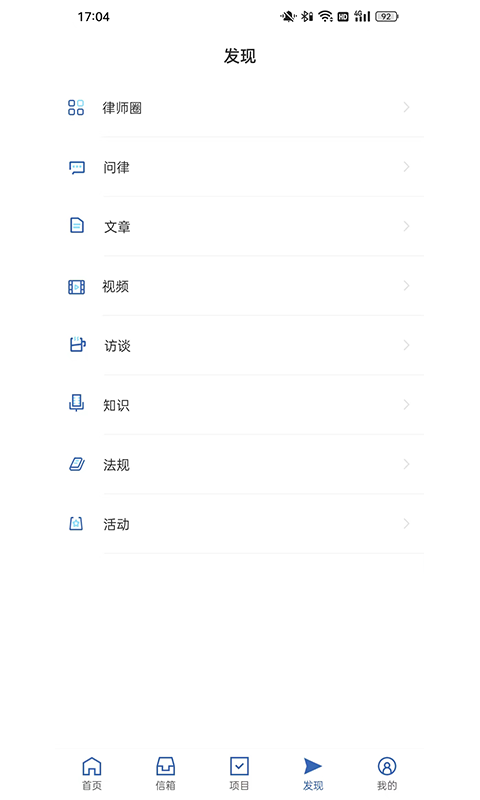Tap the 问律 chat bubble icon
This screenshot has height=800, width=480.
(x=77, y=167)
